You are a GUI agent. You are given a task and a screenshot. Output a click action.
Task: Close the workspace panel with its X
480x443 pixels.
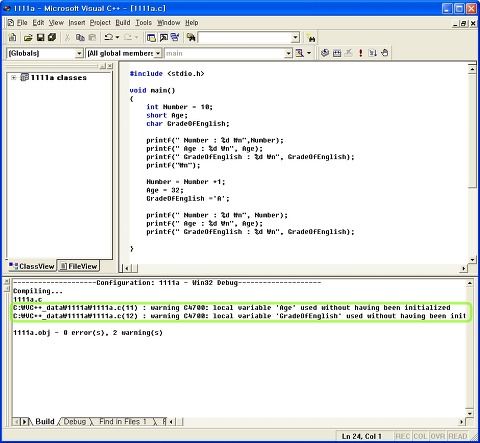[110, 66]
